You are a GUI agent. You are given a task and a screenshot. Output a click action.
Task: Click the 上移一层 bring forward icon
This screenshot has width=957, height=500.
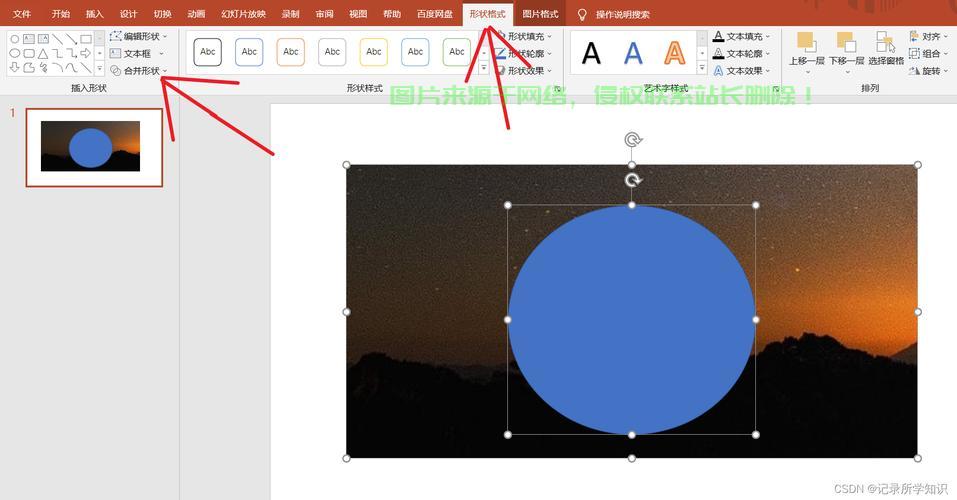click(x=806, y=42)
